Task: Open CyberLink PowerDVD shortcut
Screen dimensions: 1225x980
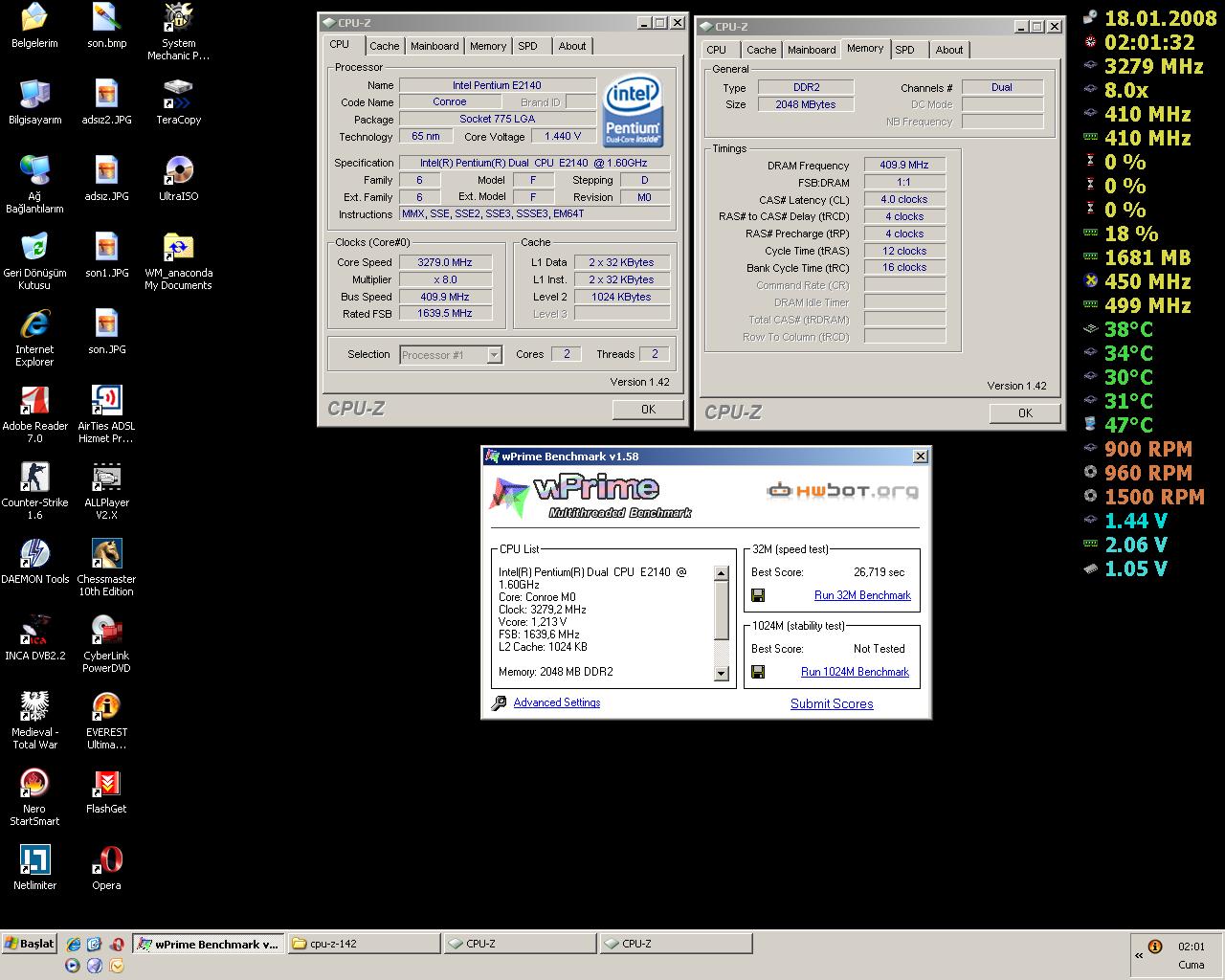Action: (106, 644)
